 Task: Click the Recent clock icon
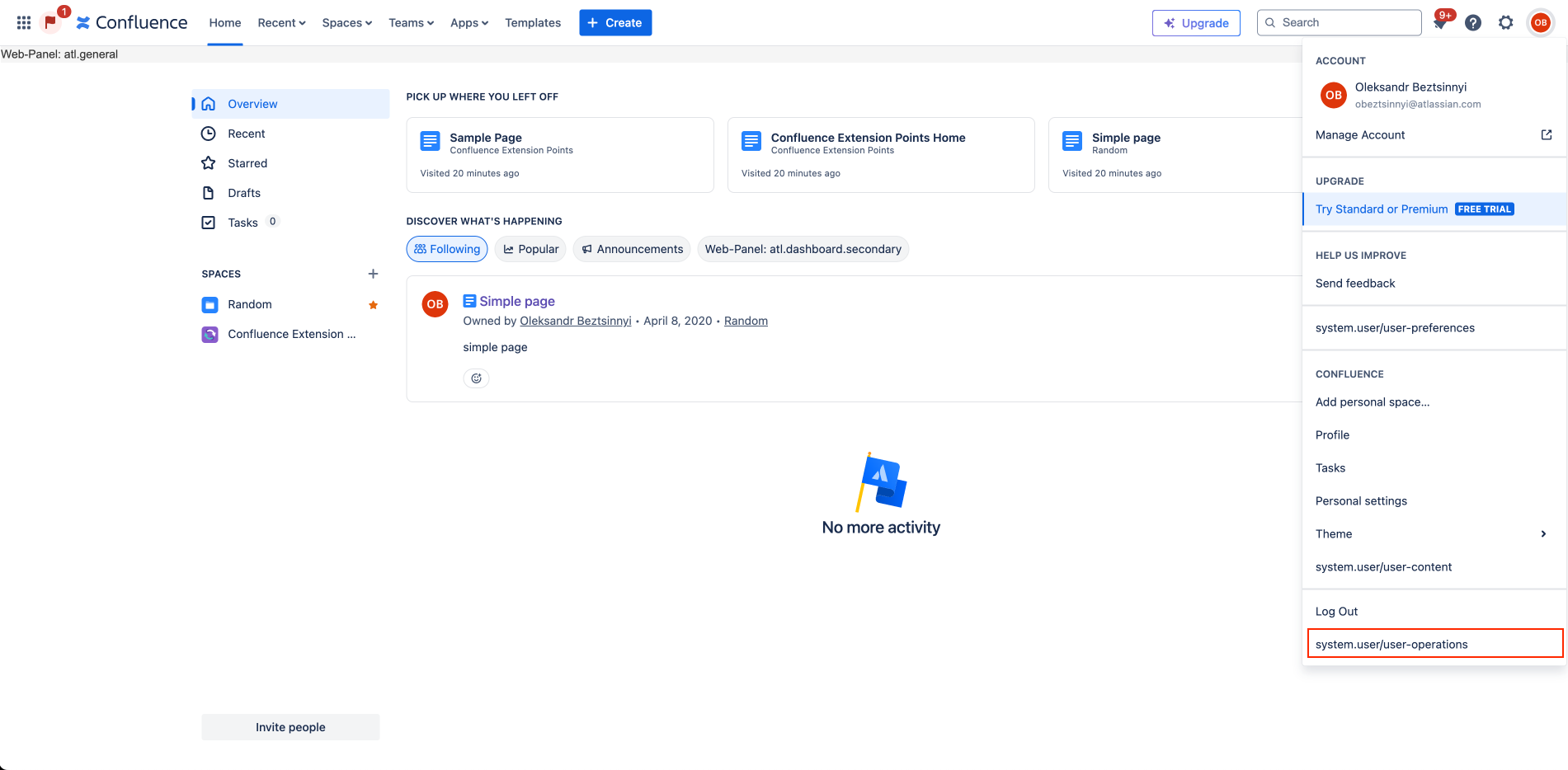(x=209, y=134)
